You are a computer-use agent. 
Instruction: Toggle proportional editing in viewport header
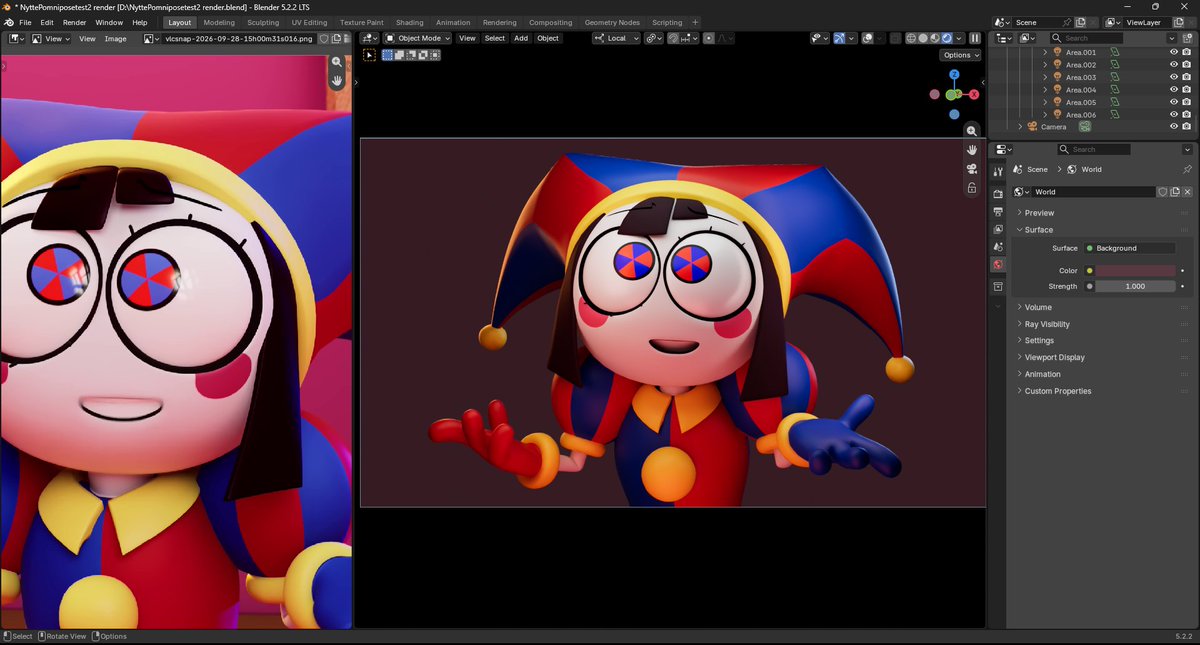(x=709, y=38)
